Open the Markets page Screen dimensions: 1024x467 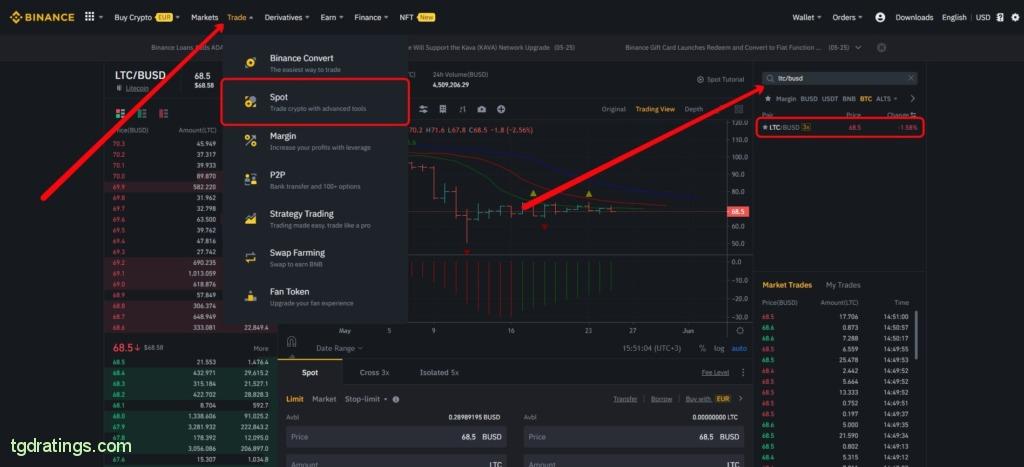tap(204, 18)
